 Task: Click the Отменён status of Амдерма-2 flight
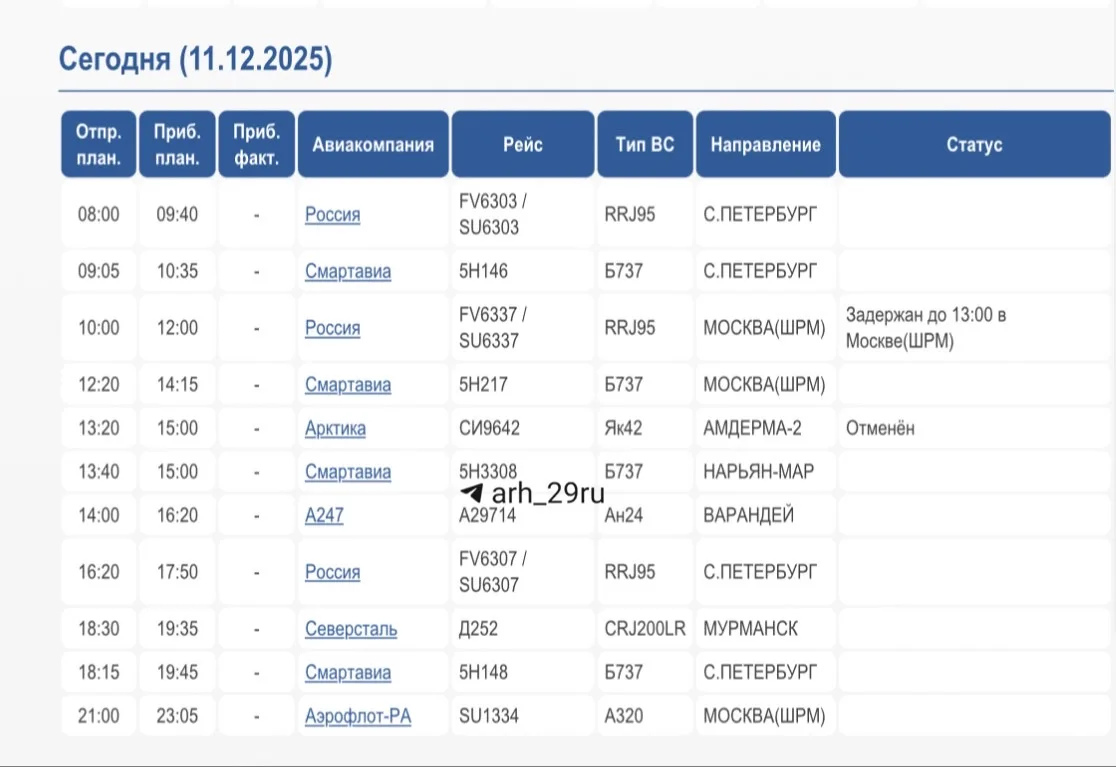pos(880,429)
